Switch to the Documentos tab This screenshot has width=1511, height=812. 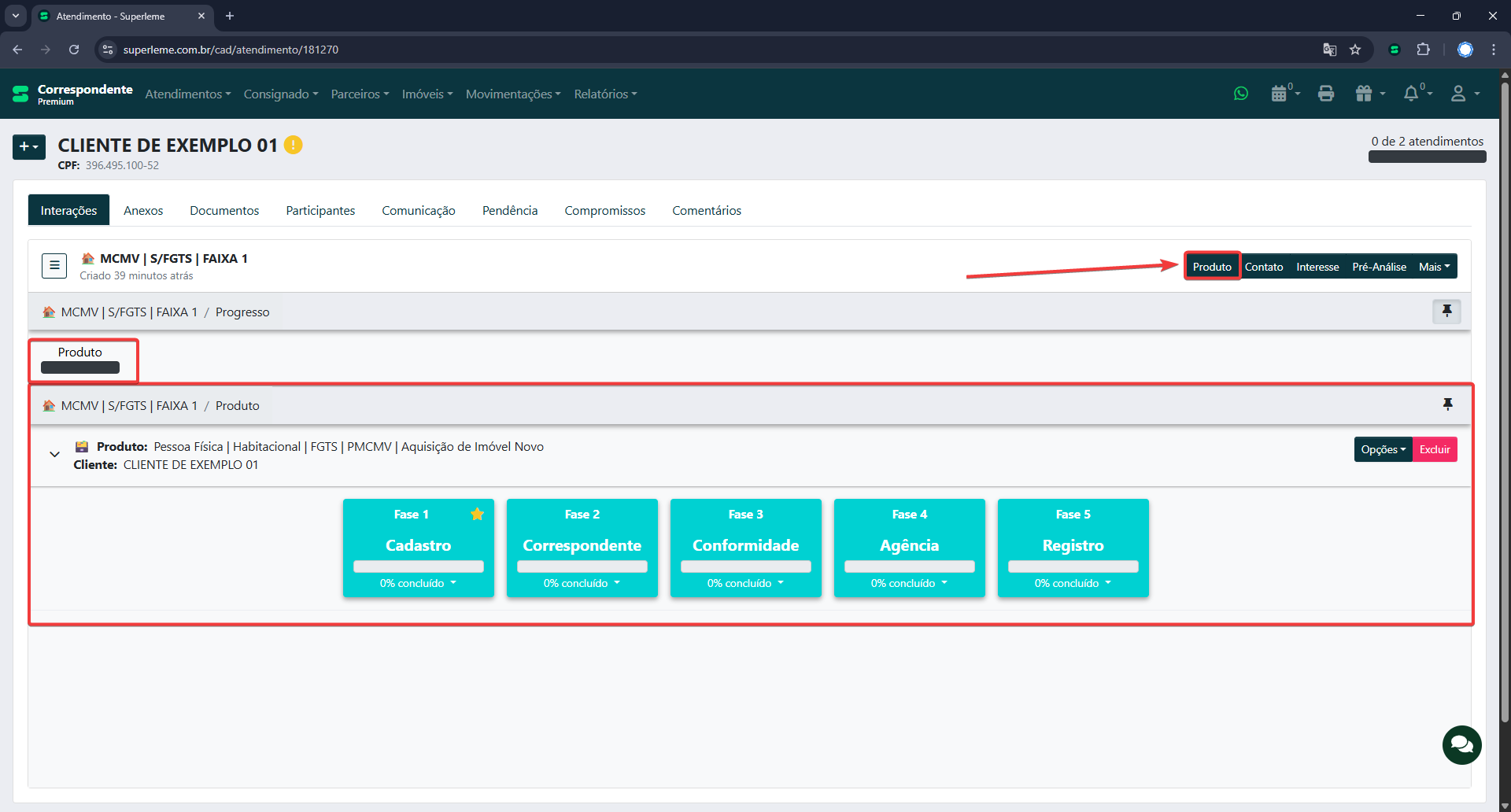pyautogui.click(x=224, y=210)
